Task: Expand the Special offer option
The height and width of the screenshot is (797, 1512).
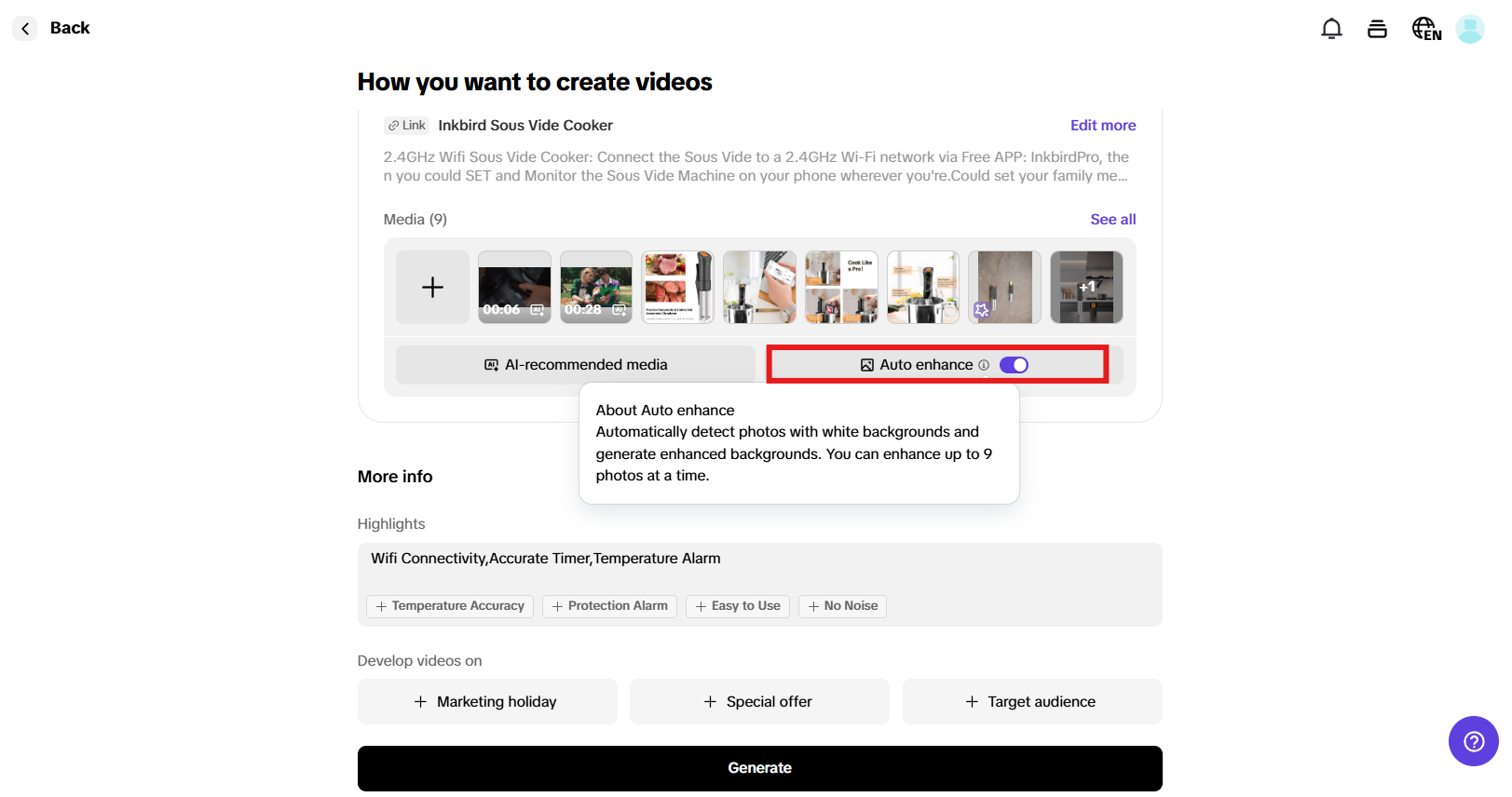Action: pyautogui.click(x=759, y=702)
